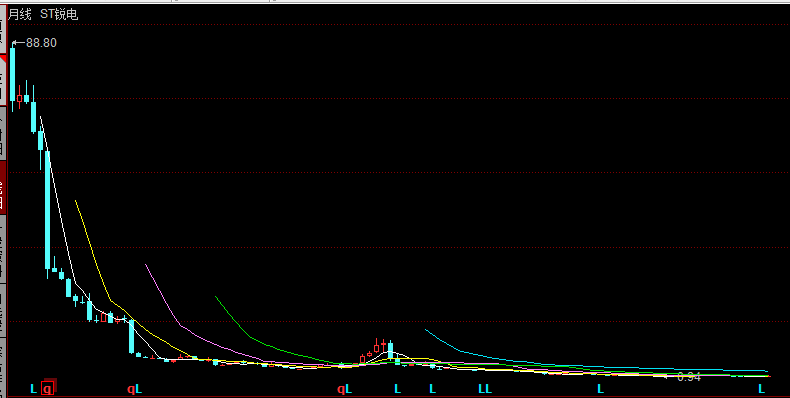Viewport: 790px width, 398px height.
Task: Click the 88.80 high price annotation
Action: pos(41,43)
